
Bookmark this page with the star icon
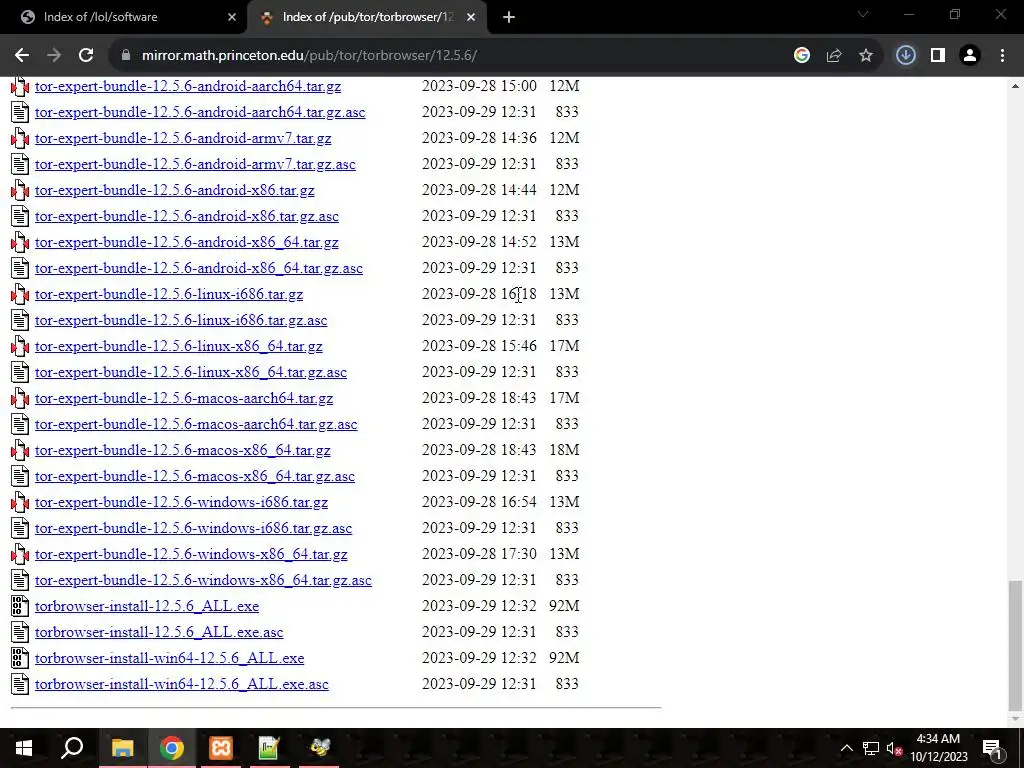click(866, 56)
